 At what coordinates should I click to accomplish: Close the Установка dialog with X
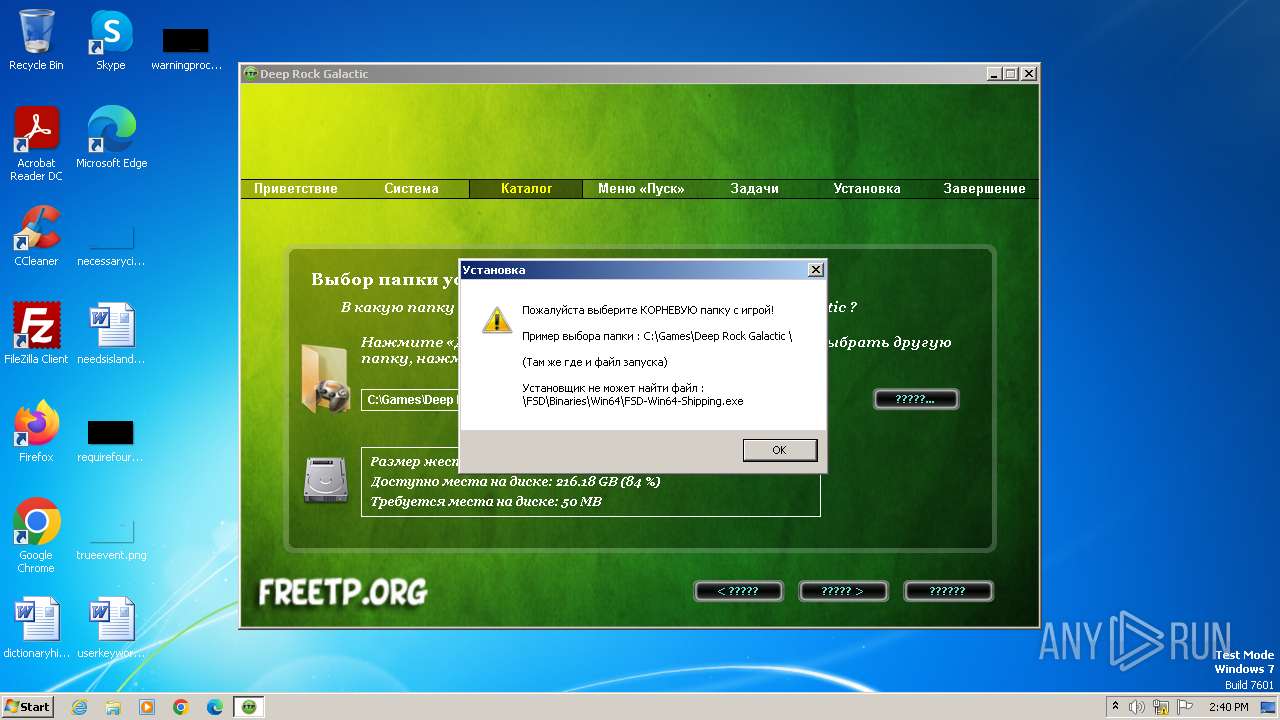coord(816,270)
